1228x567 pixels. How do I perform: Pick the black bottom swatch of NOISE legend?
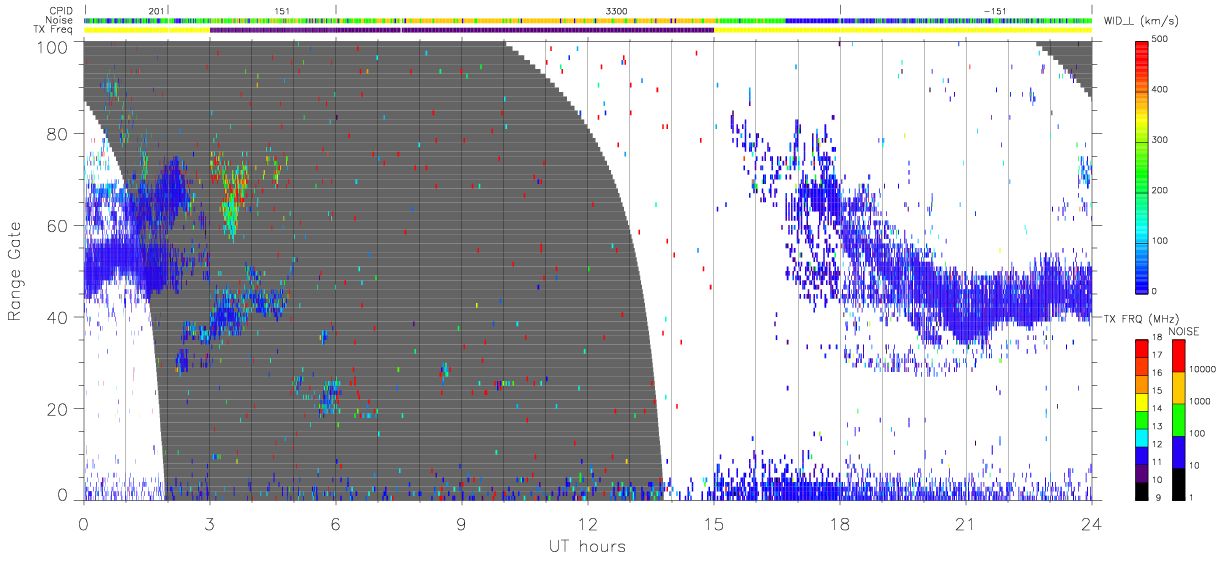(x=1178, y=483)
